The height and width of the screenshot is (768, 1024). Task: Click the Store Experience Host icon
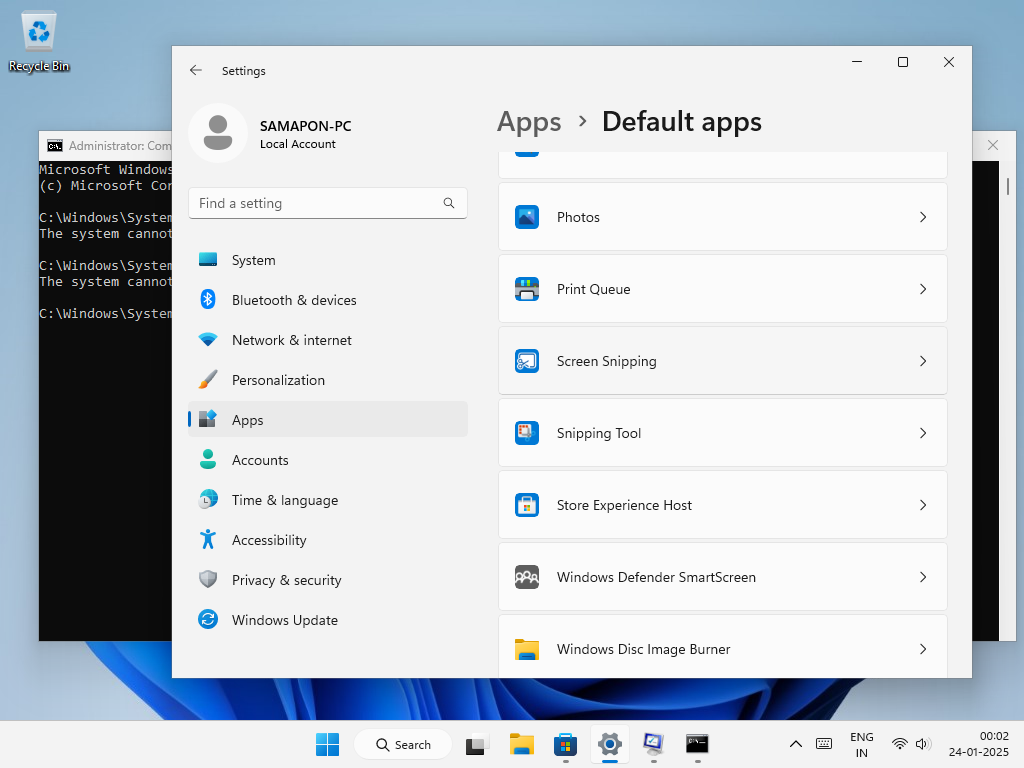click(526, 505)
